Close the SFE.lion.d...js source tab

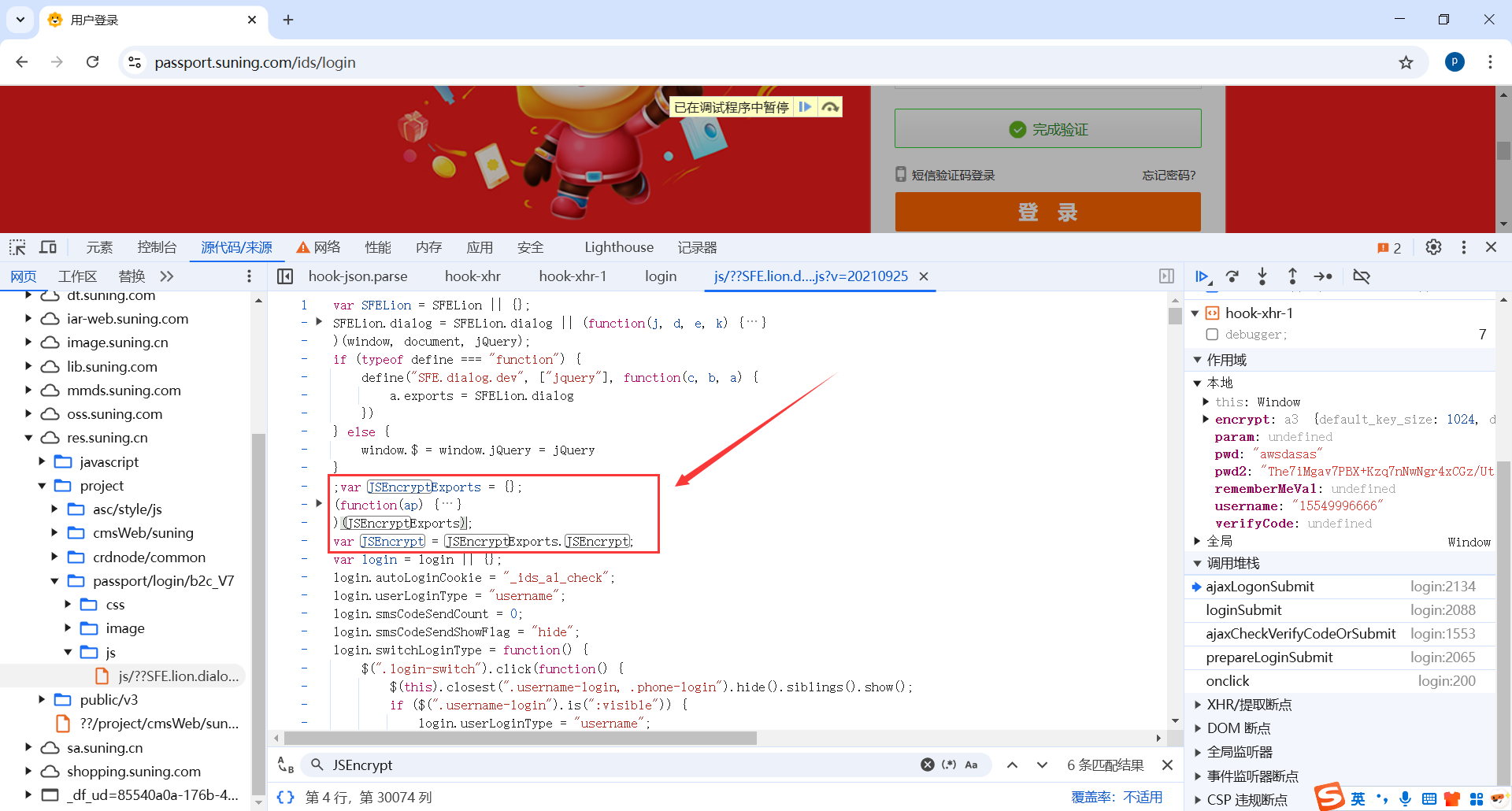pos(924,276)
